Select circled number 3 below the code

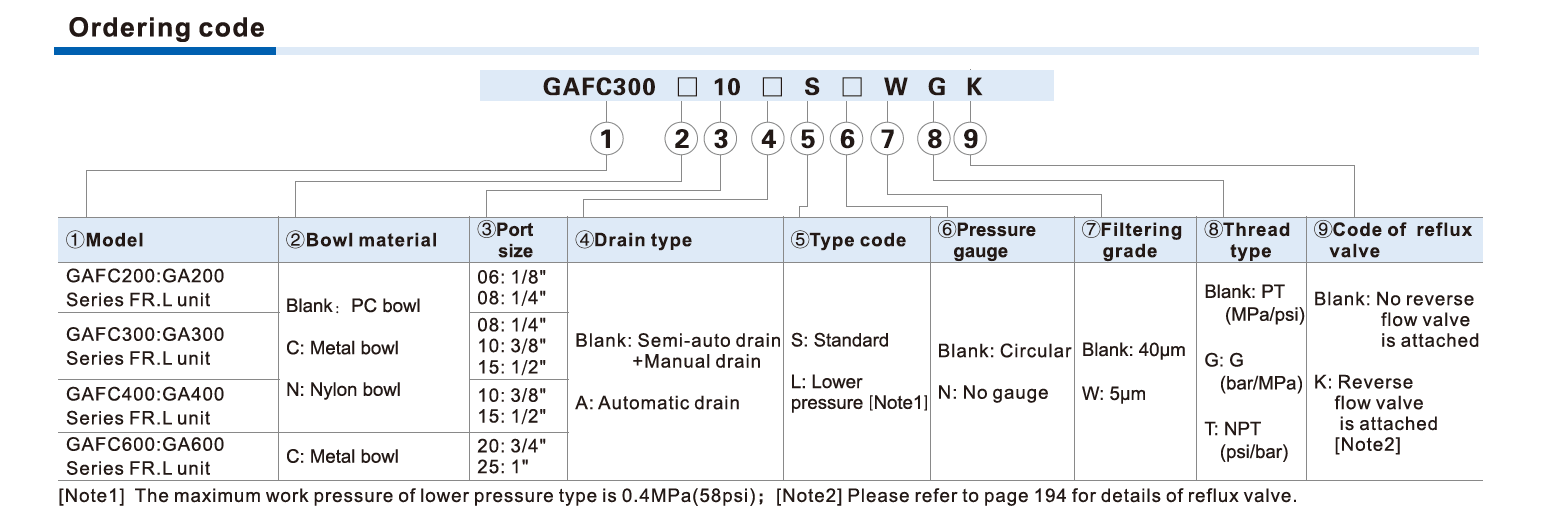(x=720, y=139)
